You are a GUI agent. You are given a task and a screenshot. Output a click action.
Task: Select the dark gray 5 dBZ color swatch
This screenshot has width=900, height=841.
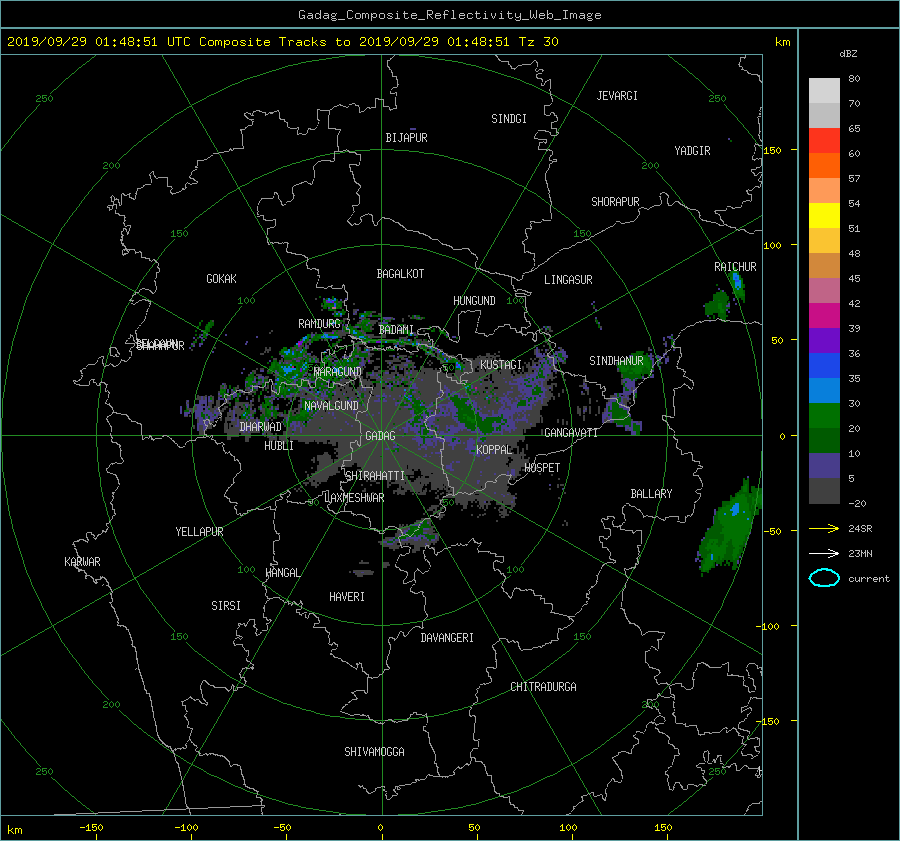pyautogui.click(x=824, y=490)
